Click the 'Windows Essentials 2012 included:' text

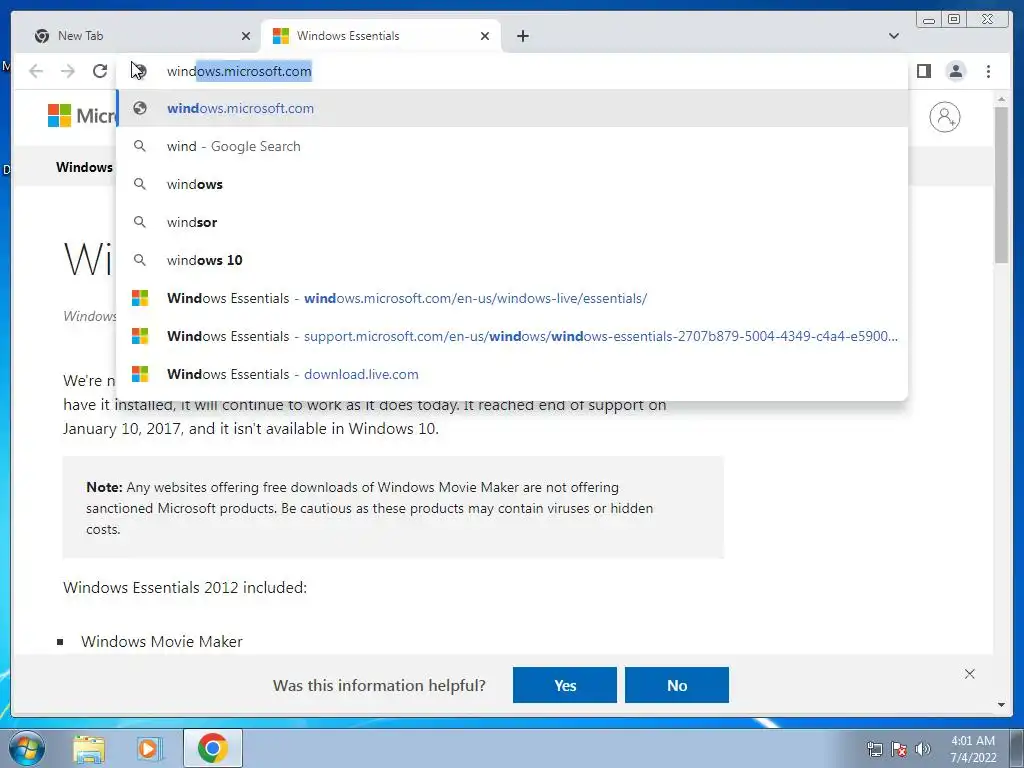[x=185, y=587]
